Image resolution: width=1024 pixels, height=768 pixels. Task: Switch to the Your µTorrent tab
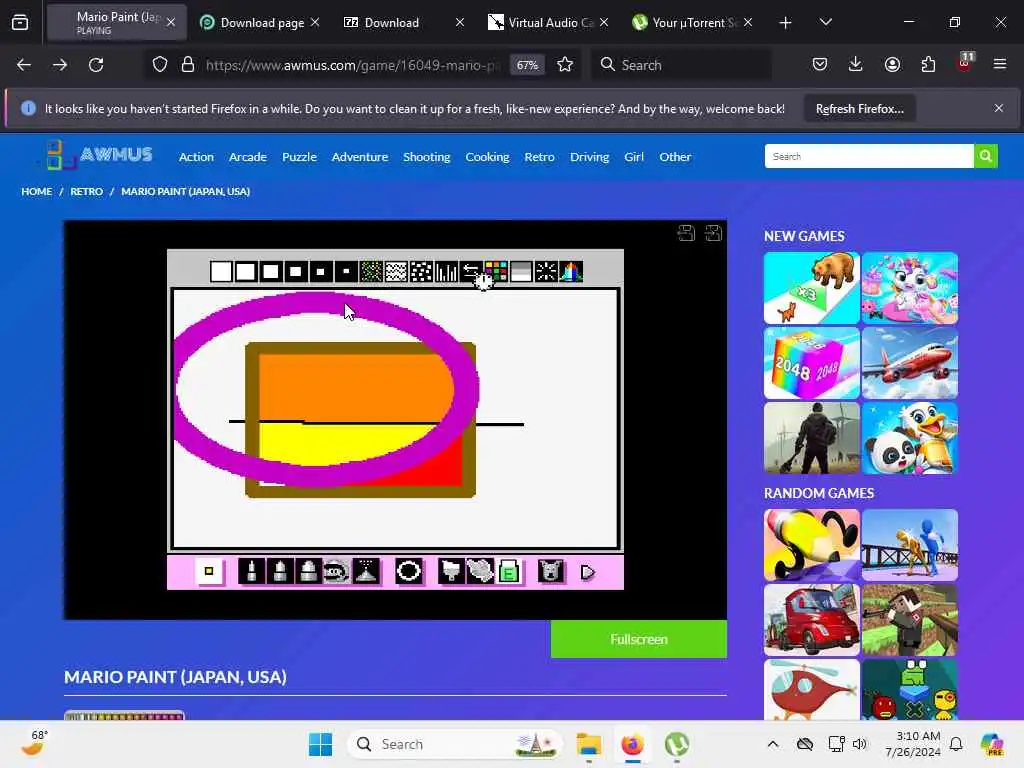pos(694,22)
